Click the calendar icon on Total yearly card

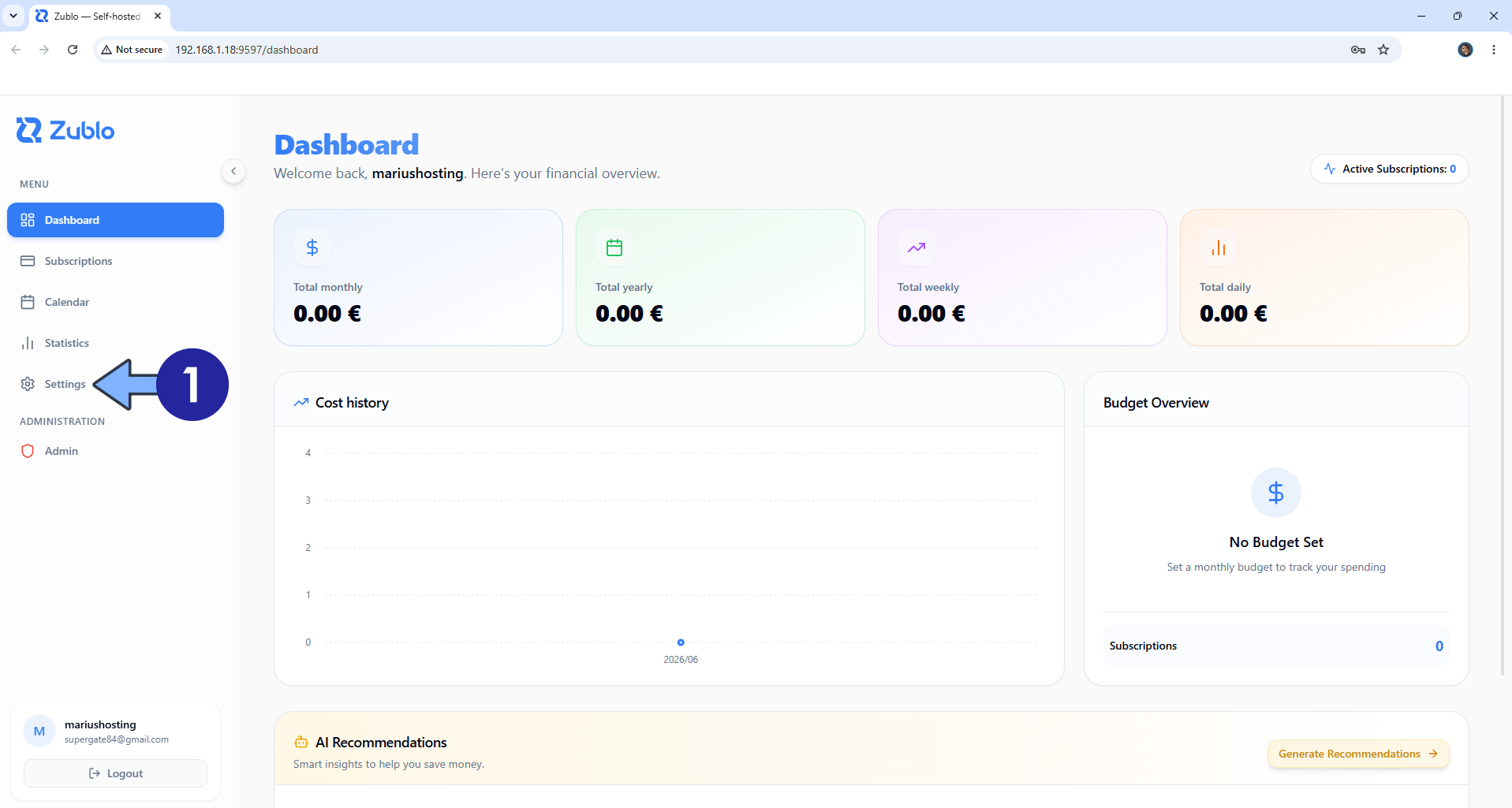pos(614,248)
